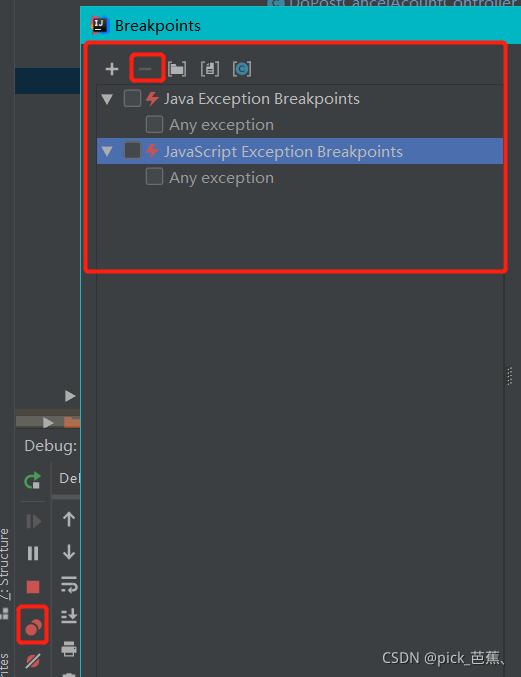The image size is (521, 677).
Task: Open the View Breakpoints icon
Action: [33, 626]
